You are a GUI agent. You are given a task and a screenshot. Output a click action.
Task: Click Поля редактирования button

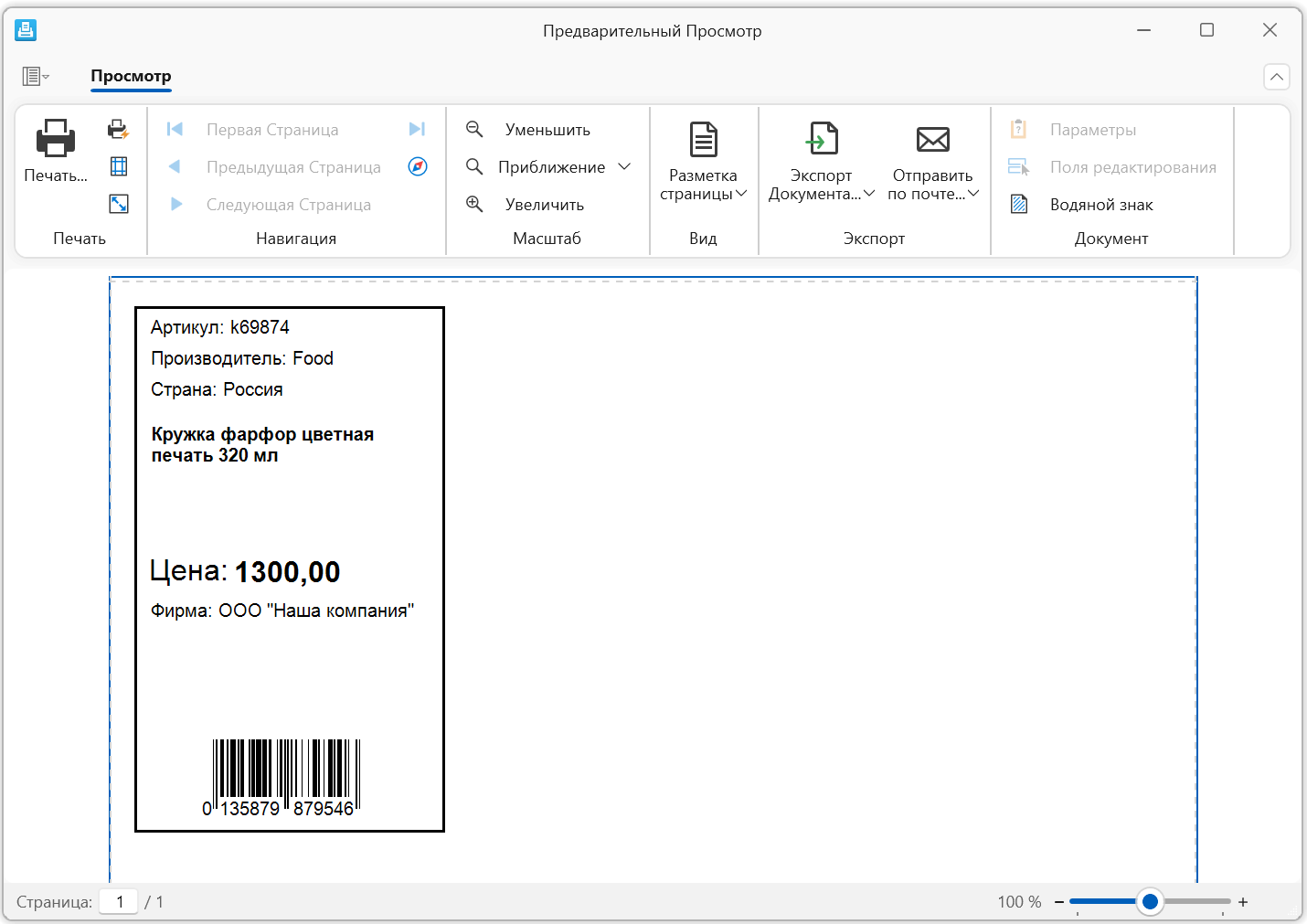pos(1133,166)
